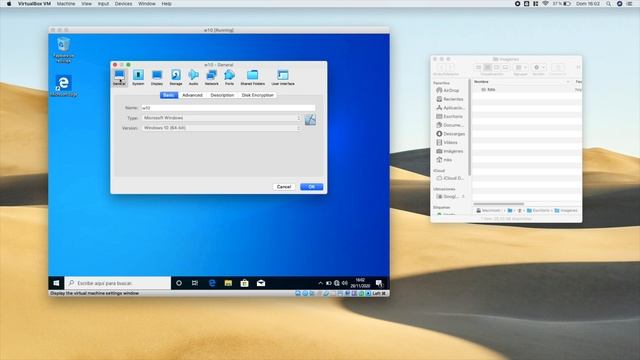Open File Explorer from the taskbar
Viewport: 640px width, 360px height.
pyautogui.click(x=228, y=283)
